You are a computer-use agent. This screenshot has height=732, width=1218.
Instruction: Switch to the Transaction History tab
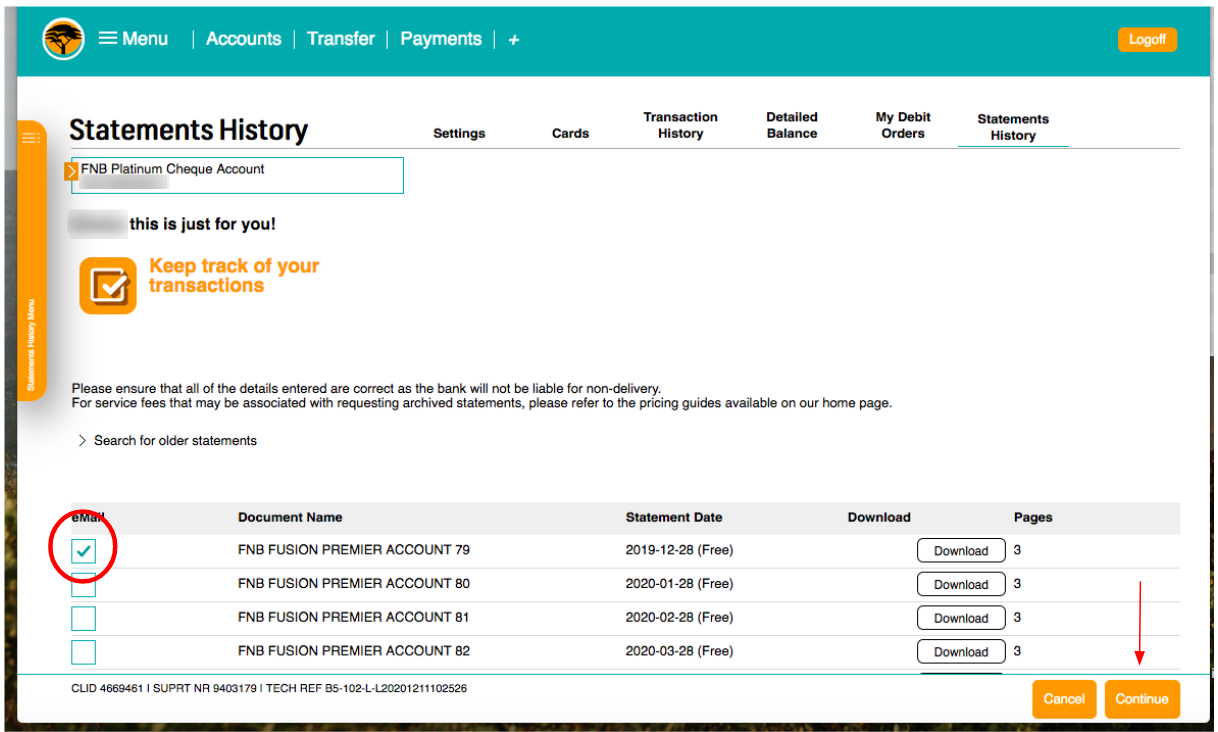pyautogui.click(x=680, y=125)
